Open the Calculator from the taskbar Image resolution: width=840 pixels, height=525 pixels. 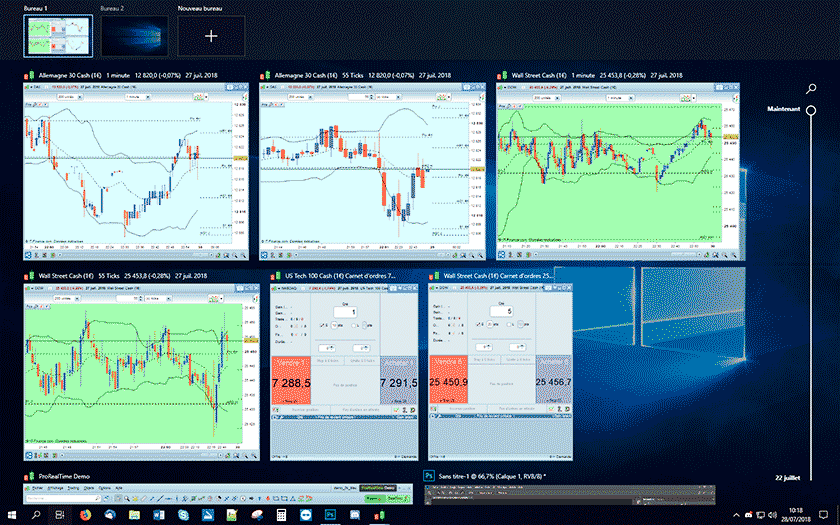281,515
